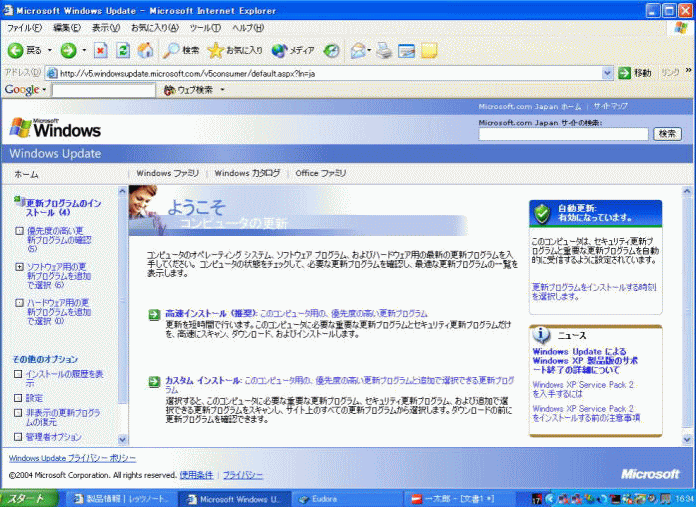Image resolution: width=696 pixels, height=507 pixels.
Task: Click the main page scrollbar up arrow
Action: (687, 192)
